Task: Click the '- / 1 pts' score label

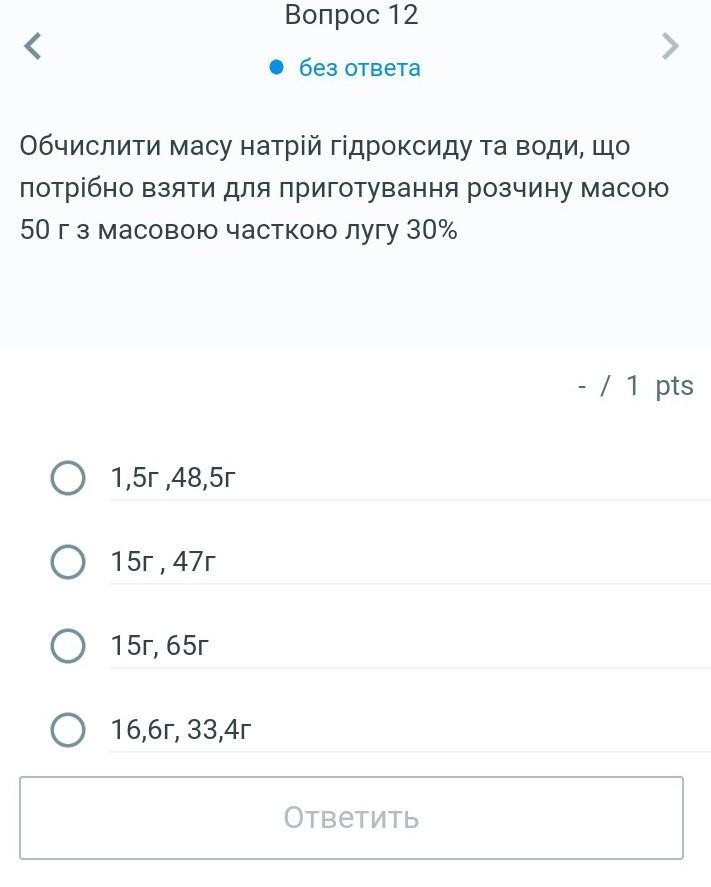Action: (x=635, y=386)
